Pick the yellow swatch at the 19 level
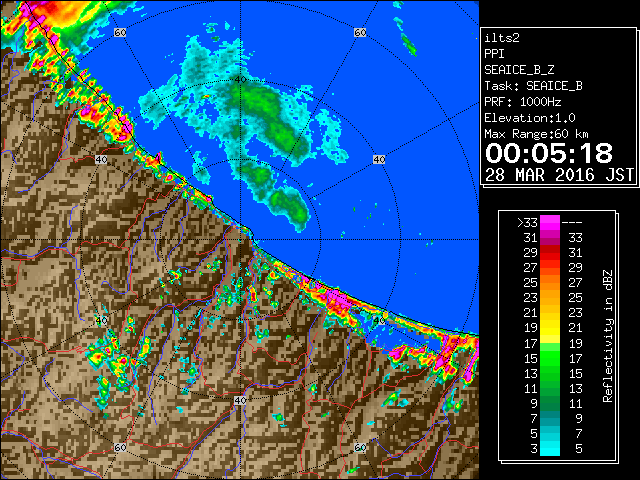Viewport: 640px width, 480px height. tap(550, 329)
